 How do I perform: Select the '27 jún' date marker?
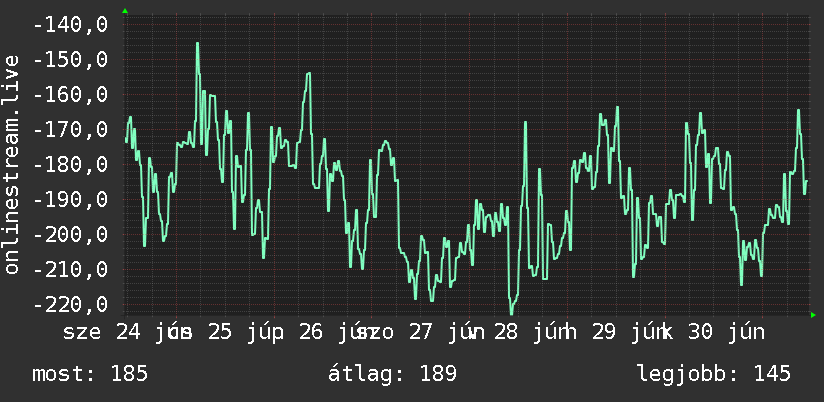point(440,333)
